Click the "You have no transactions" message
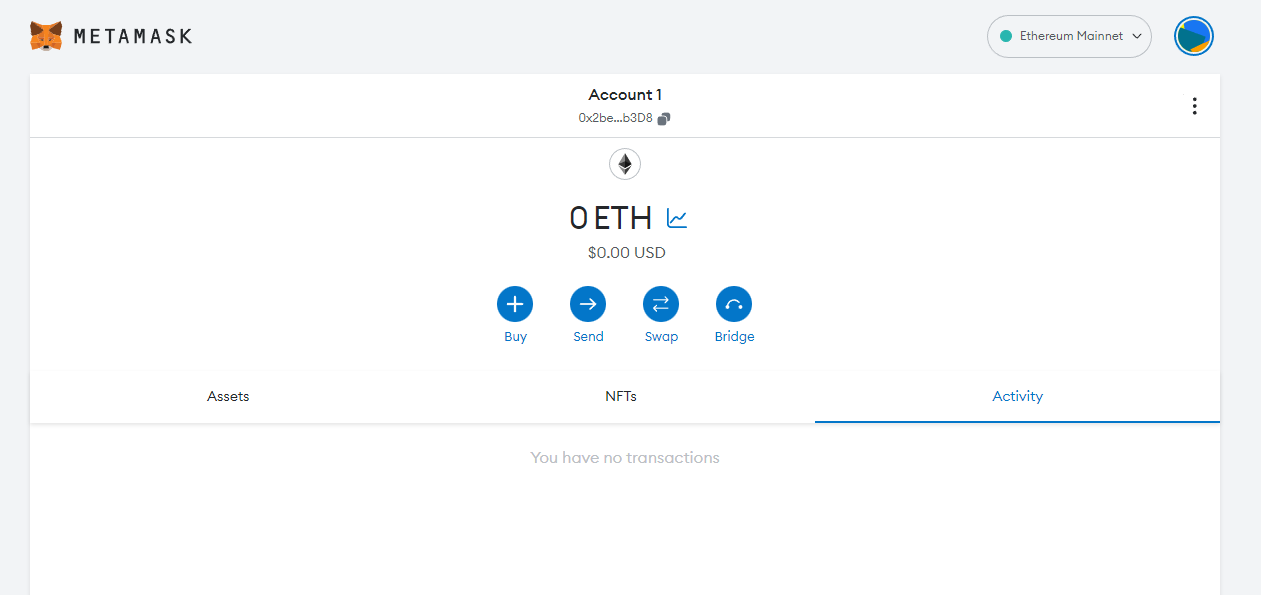The height and width of the screenshot is (595, 1261). point(625,458)
